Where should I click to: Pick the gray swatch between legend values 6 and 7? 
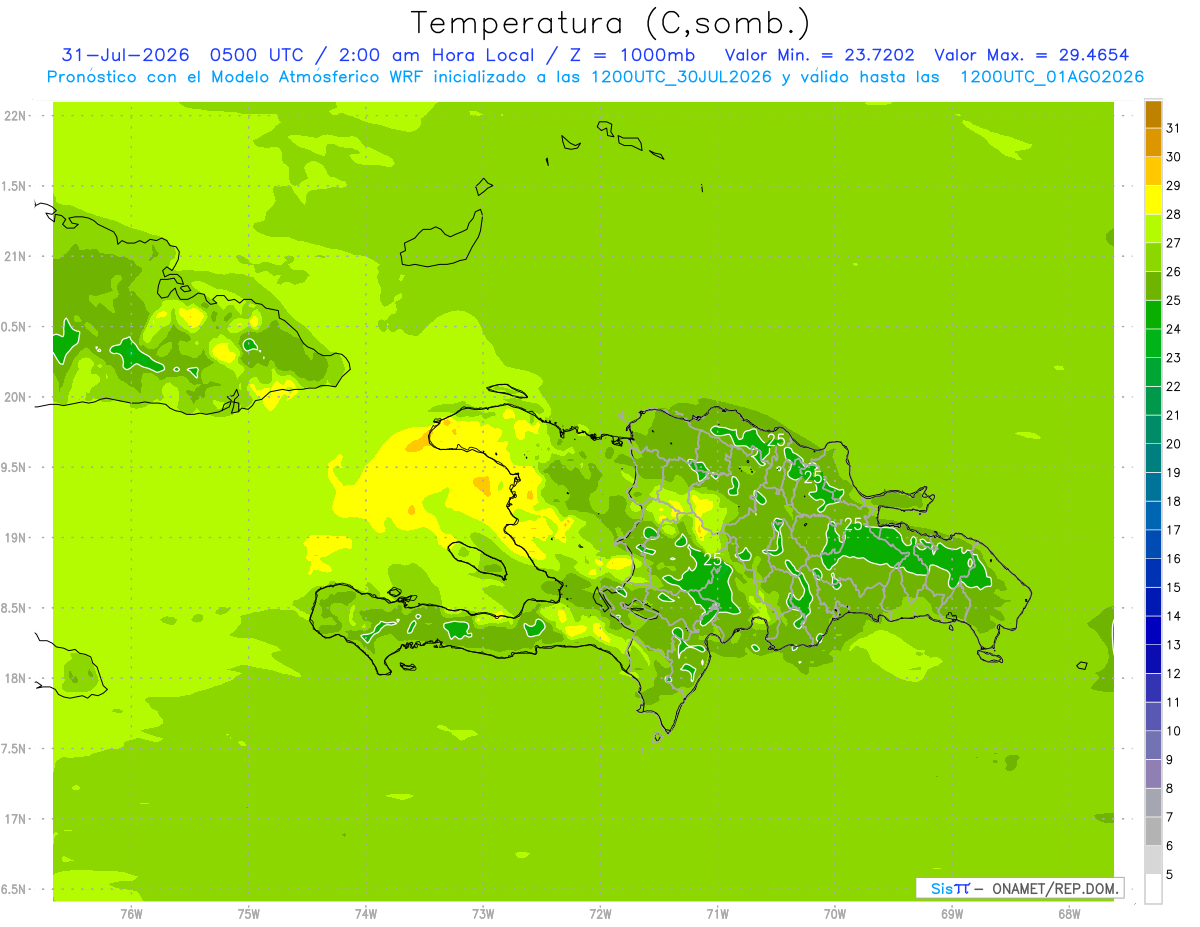click(1153, 831)
